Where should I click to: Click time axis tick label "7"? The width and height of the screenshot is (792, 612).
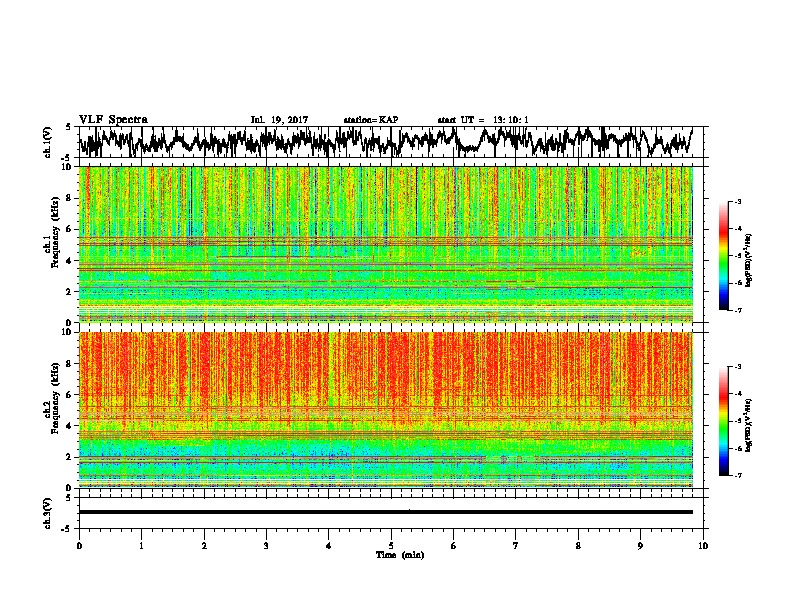click(516, 546)
